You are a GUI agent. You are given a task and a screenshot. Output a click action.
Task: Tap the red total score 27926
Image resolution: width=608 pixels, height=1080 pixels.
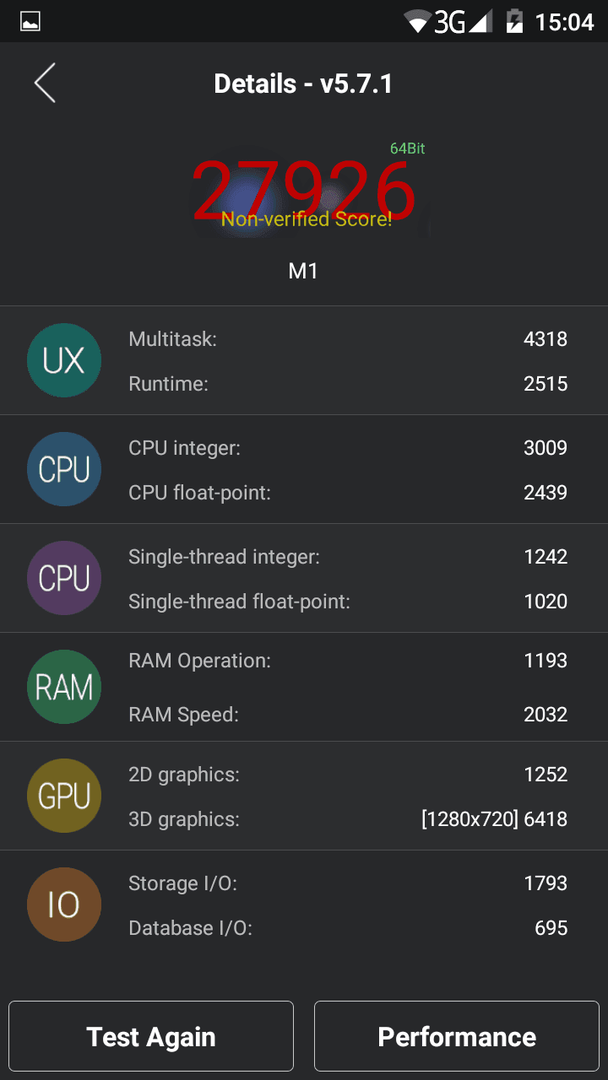303,191
